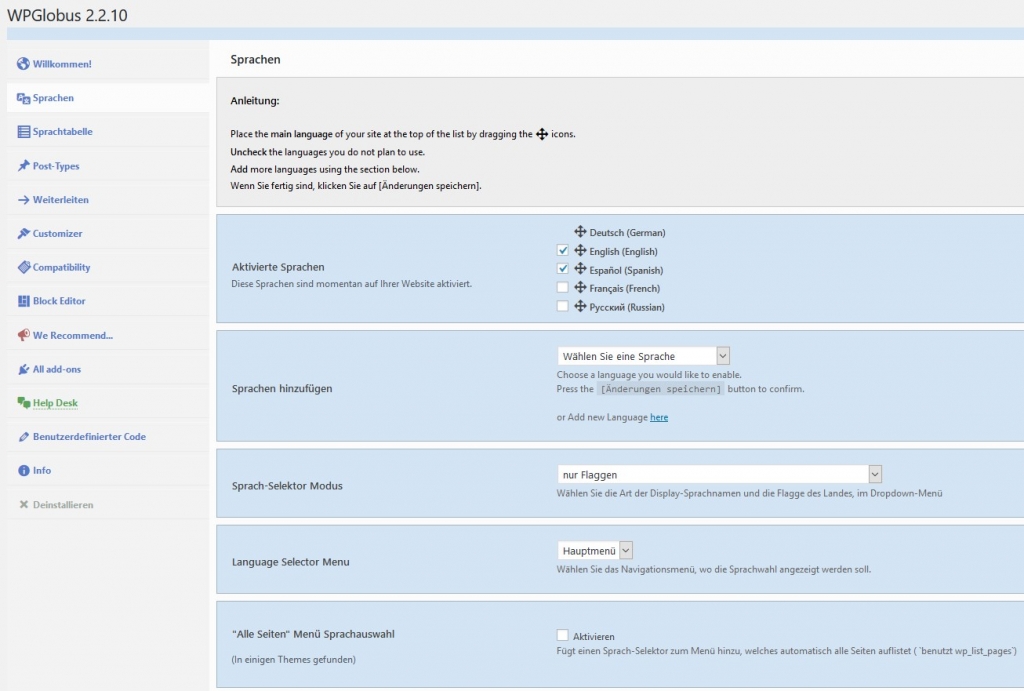Click the drag handle icon for Français (French)
This screenshot has width=1024, height=691.
tap(580, 287)
